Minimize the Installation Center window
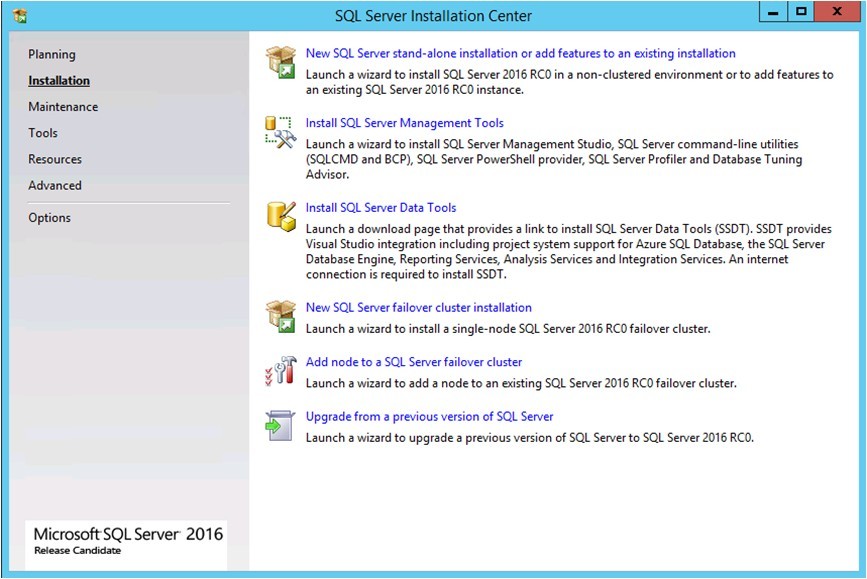 pyautogui.click(x=773, y=12)
